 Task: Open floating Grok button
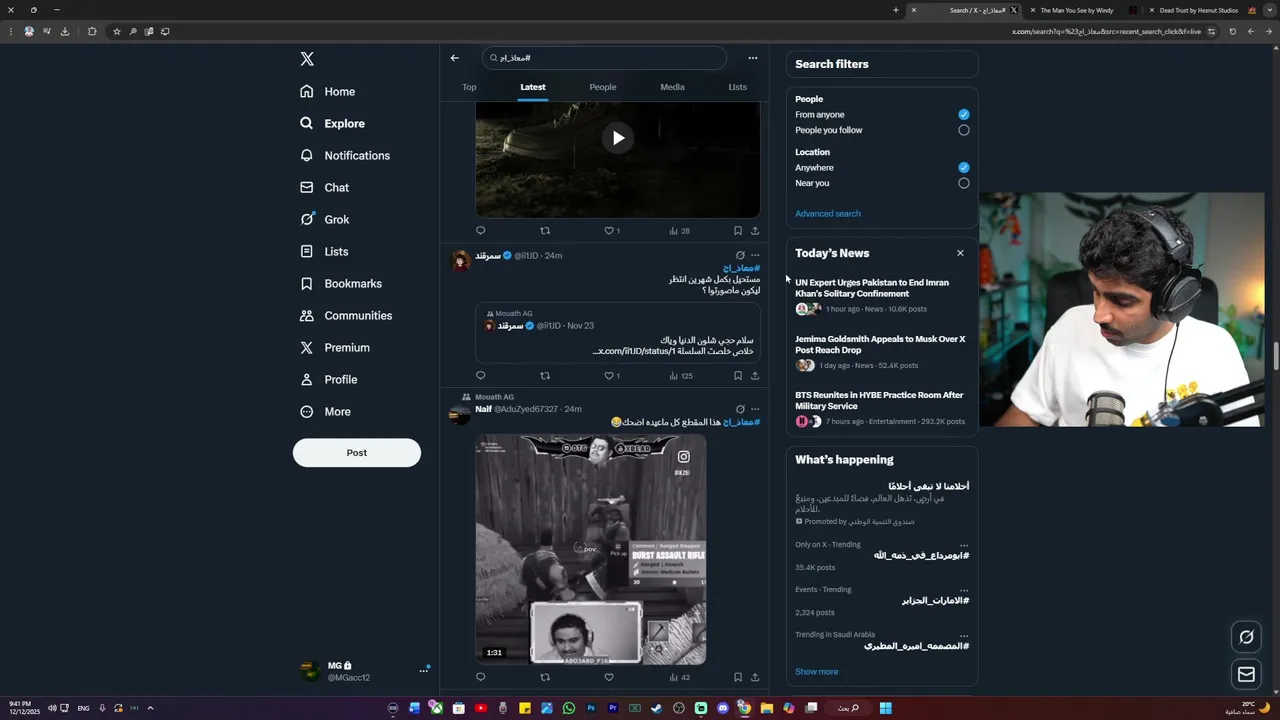point(1246,637)
